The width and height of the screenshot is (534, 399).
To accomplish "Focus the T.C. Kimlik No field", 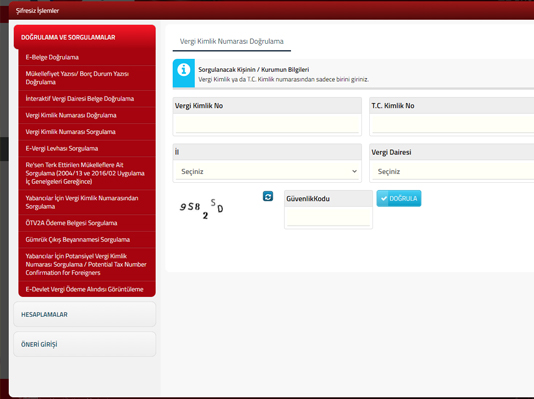I will coord(453,124).
